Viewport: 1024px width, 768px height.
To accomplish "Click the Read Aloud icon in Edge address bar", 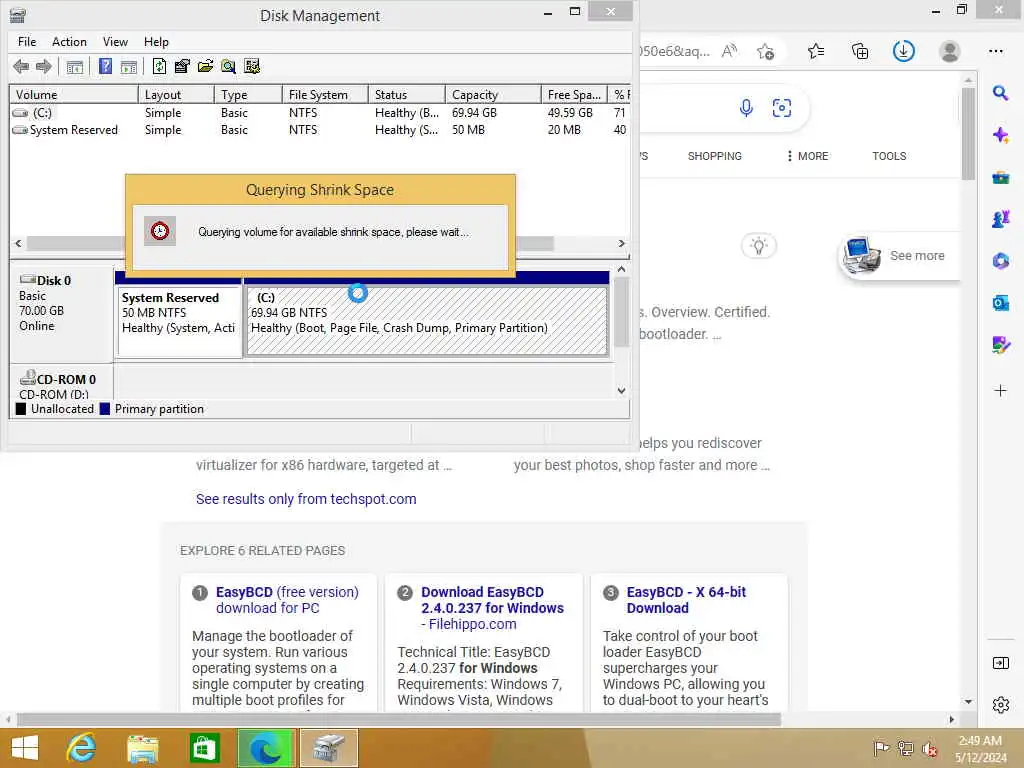I will (x=729, y=51).
